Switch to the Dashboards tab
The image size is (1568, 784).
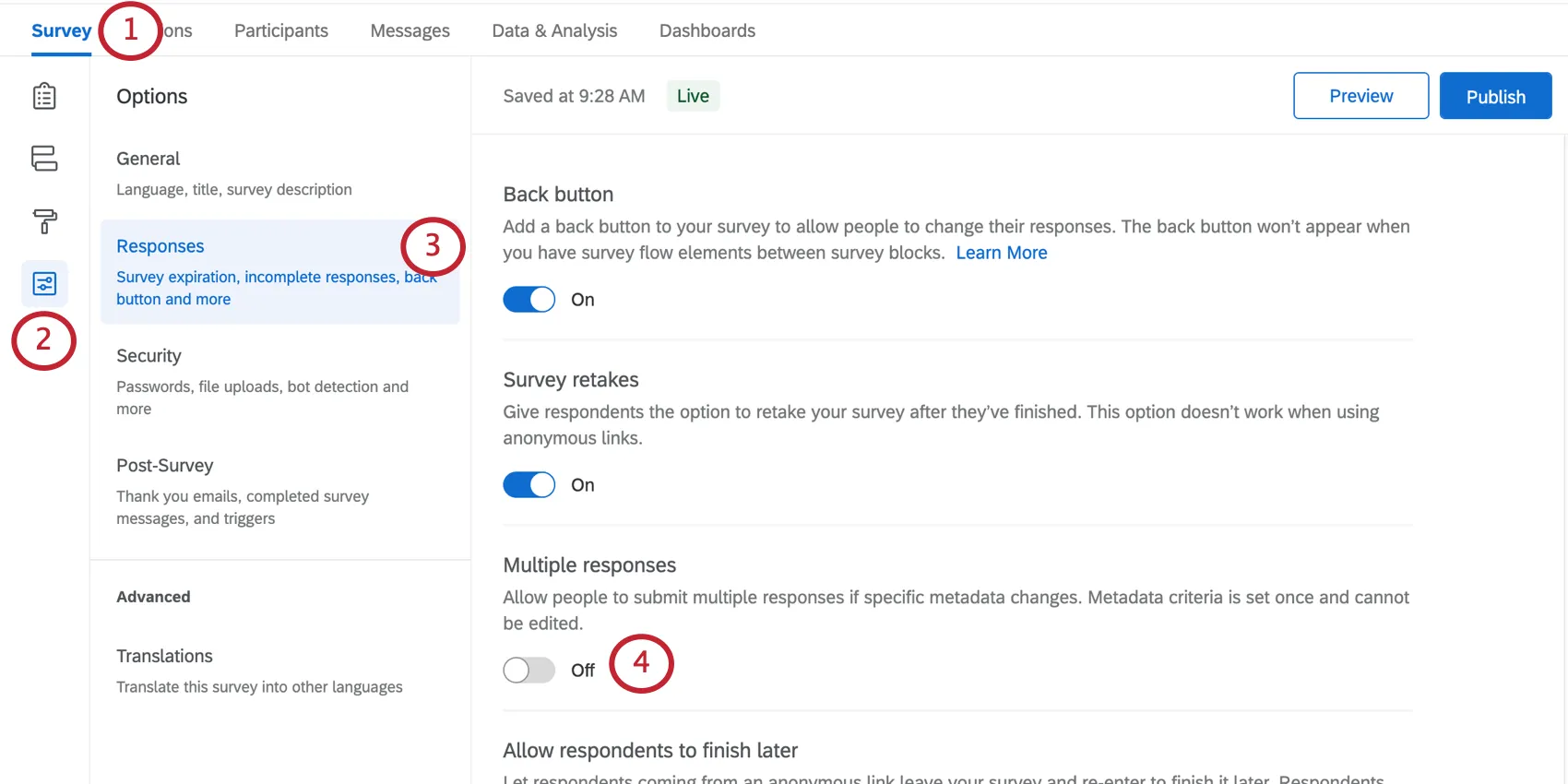(x=707, y=30)
